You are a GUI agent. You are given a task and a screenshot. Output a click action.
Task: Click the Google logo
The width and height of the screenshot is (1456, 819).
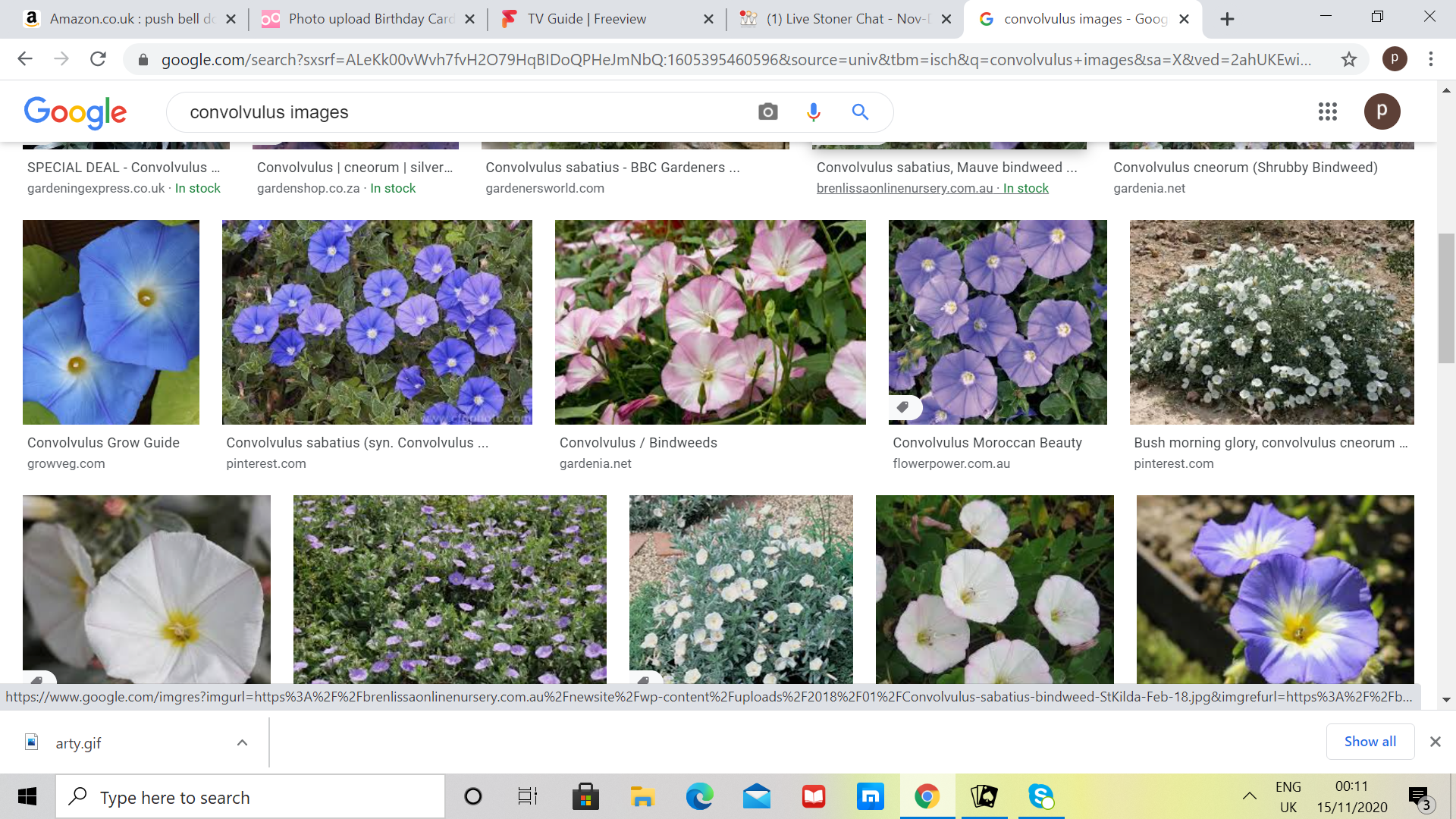[x=75, y=112]
